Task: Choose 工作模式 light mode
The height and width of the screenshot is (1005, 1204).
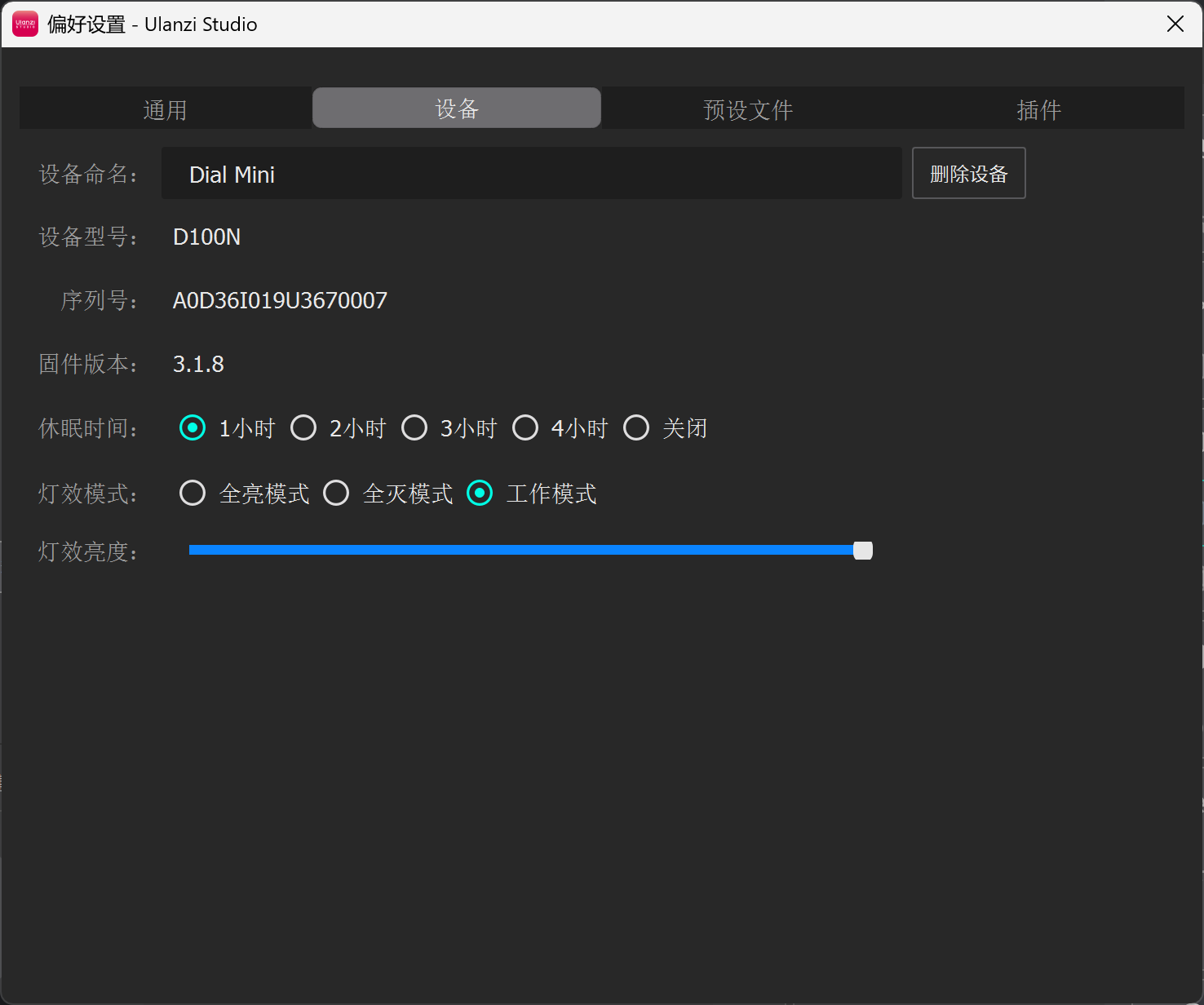Action: coord(480,493)
